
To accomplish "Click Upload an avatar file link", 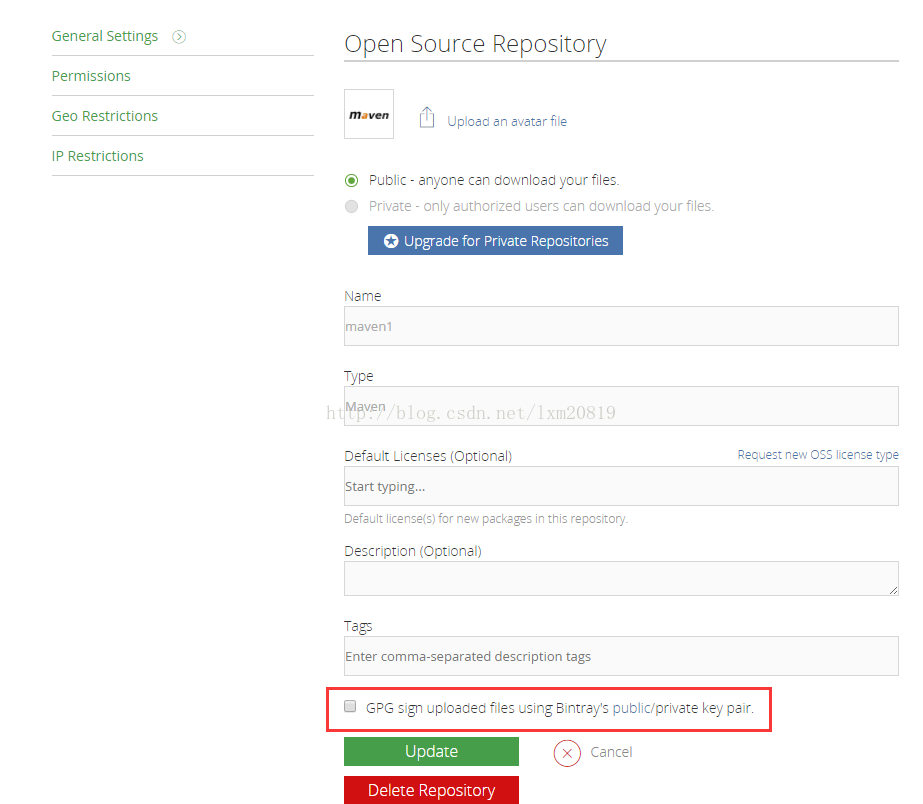I will [x=507, y=121].
